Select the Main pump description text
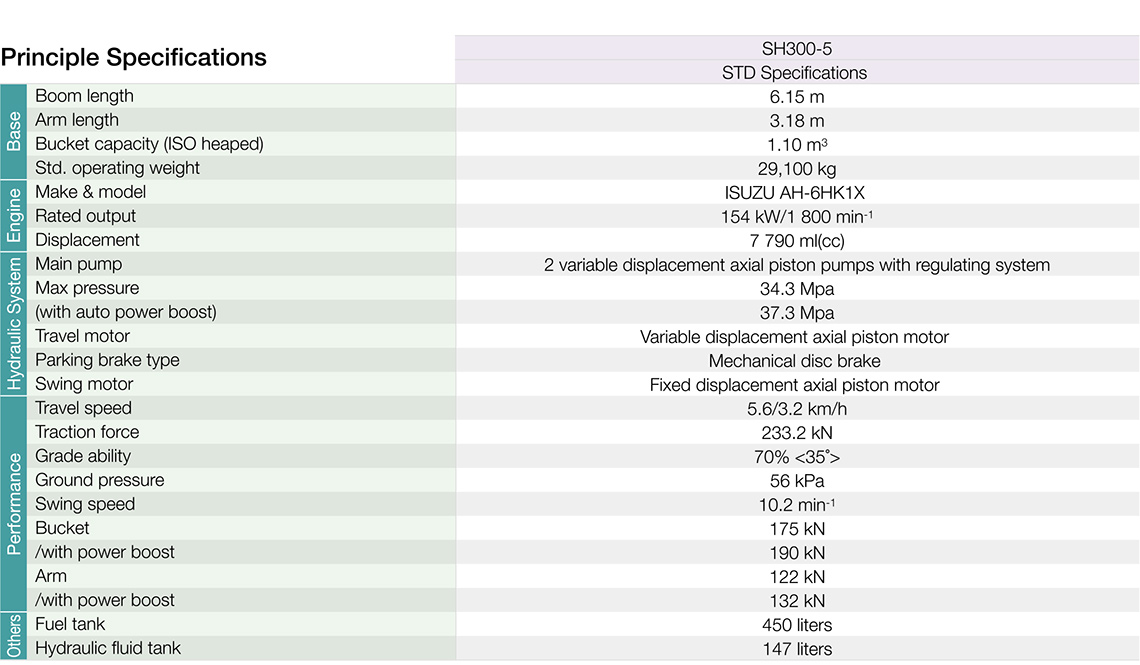 [796, 265]
